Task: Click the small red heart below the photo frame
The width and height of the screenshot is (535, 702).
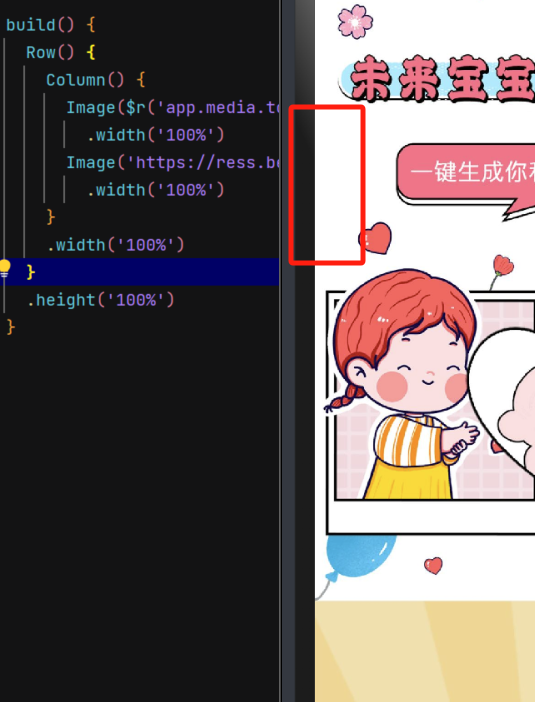Action: pos(433,565)
